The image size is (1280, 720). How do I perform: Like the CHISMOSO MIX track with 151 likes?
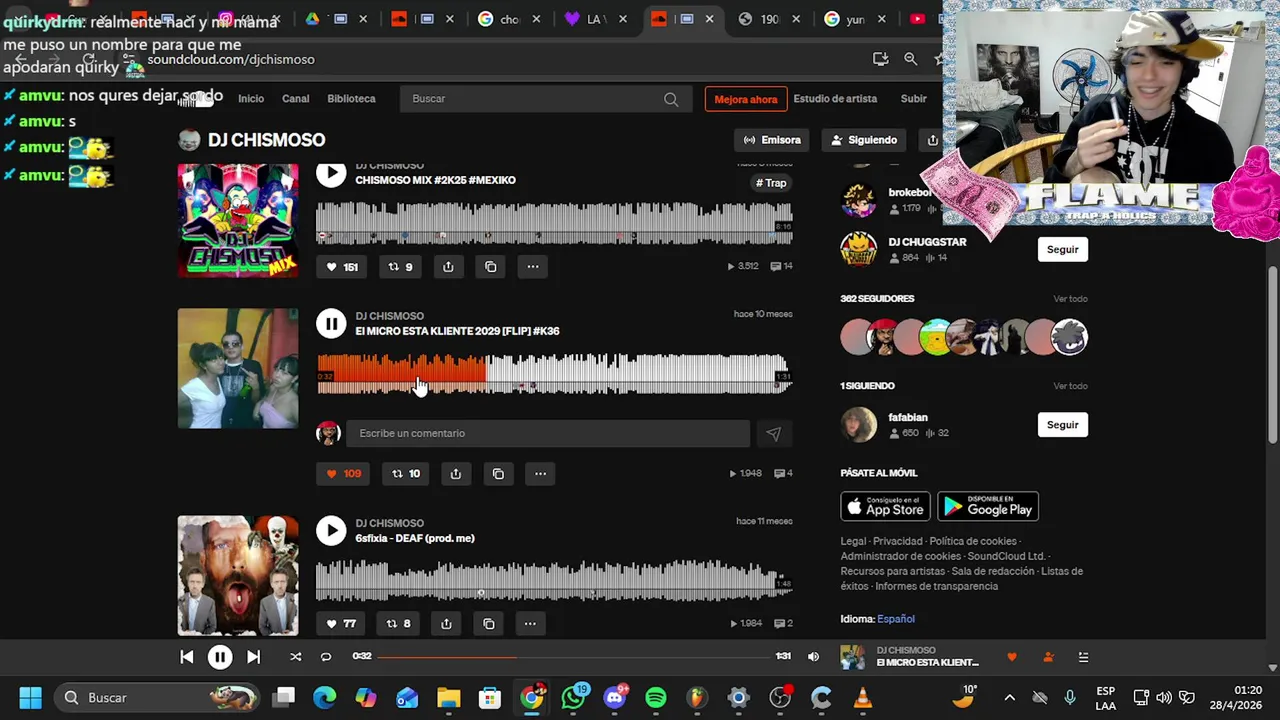[342, 267]
